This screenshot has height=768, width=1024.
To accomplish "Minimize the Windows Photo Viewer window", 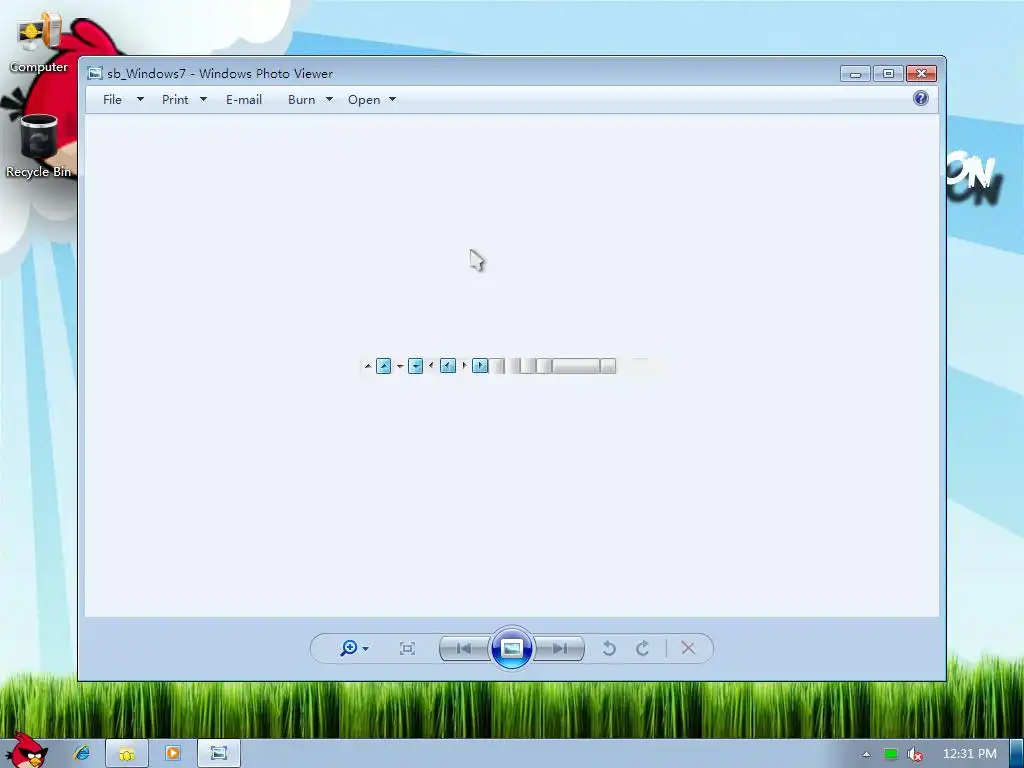I will click(x=856, y=74).
